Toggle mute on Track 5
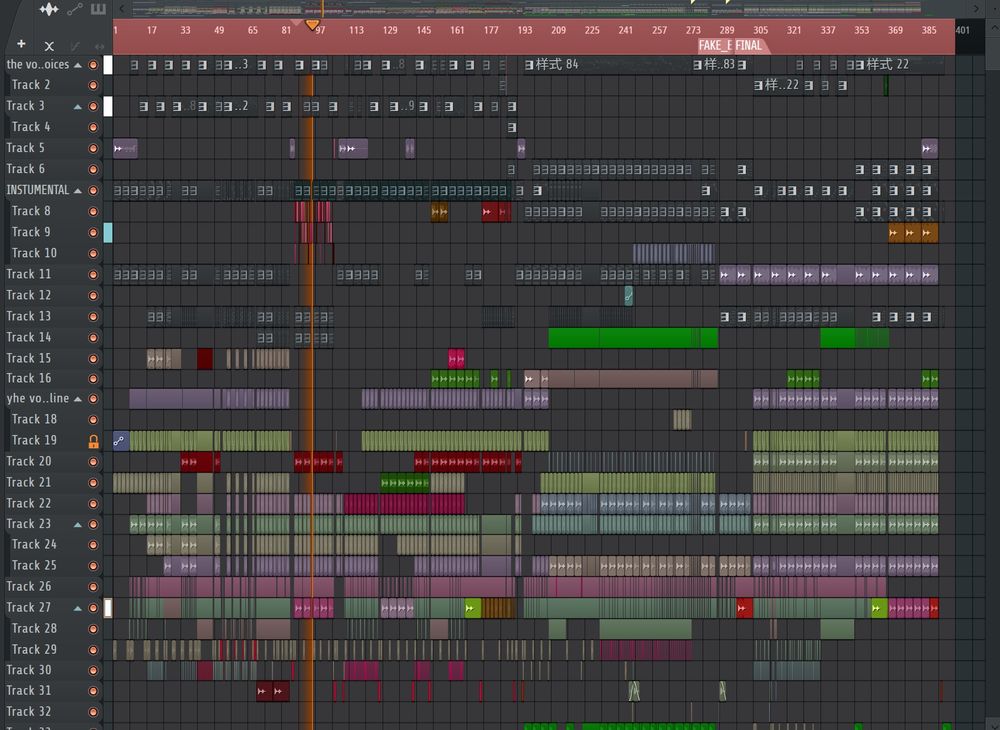Screen dimensions: 1000x730 click(x=93, y=149)
